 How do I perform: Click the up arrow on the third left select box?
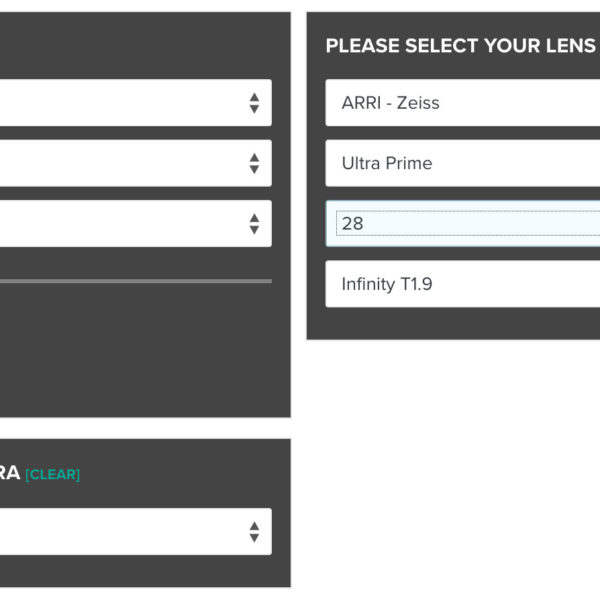click(x=254, y=218)
